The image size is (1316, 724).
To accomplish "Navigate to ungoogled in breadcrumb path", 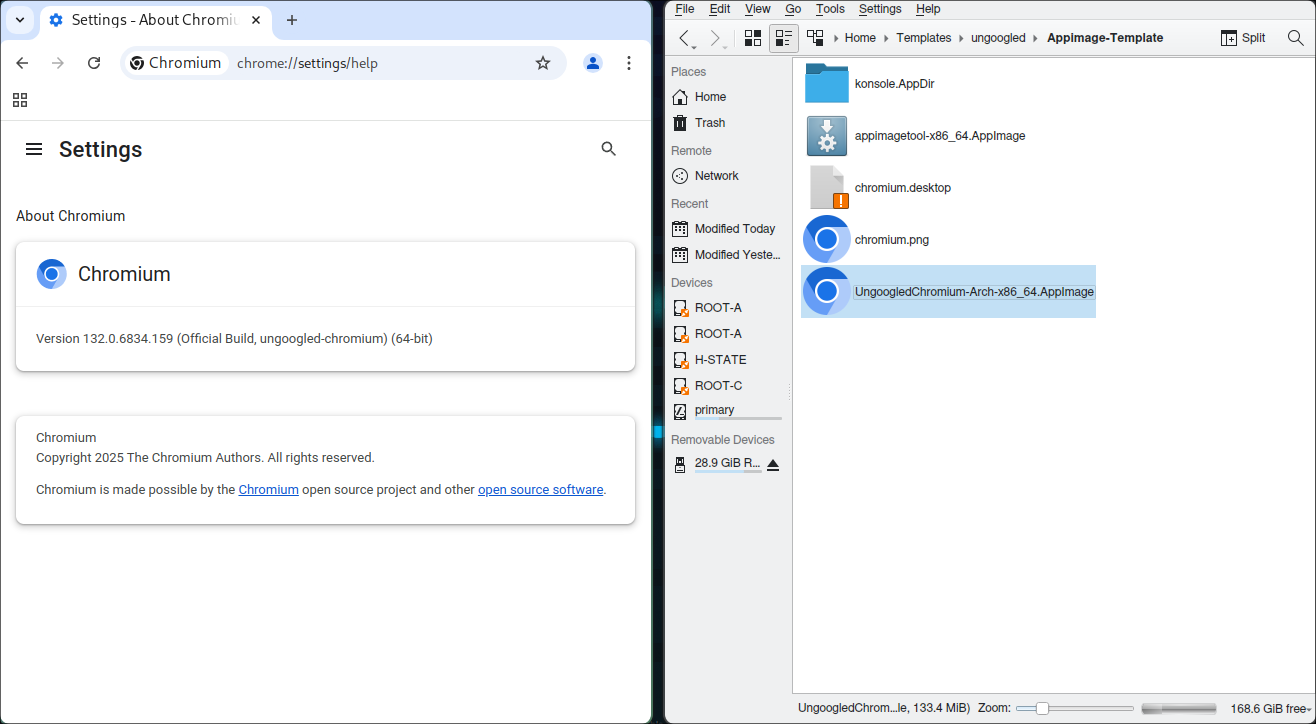I will point(998,38).
